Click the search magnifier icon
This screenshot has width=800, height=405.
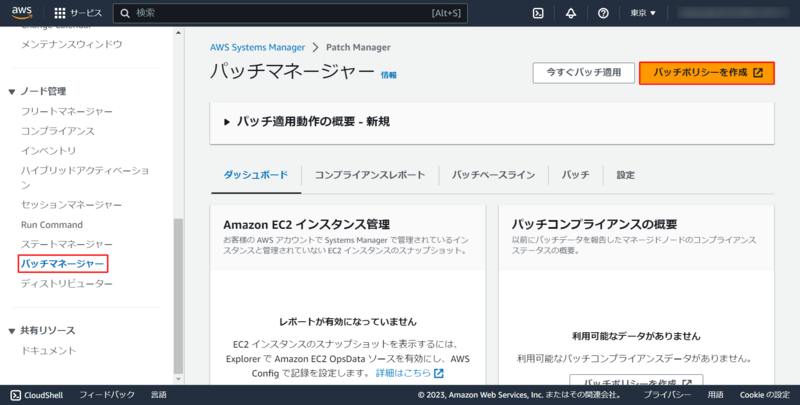coord(125,13)
